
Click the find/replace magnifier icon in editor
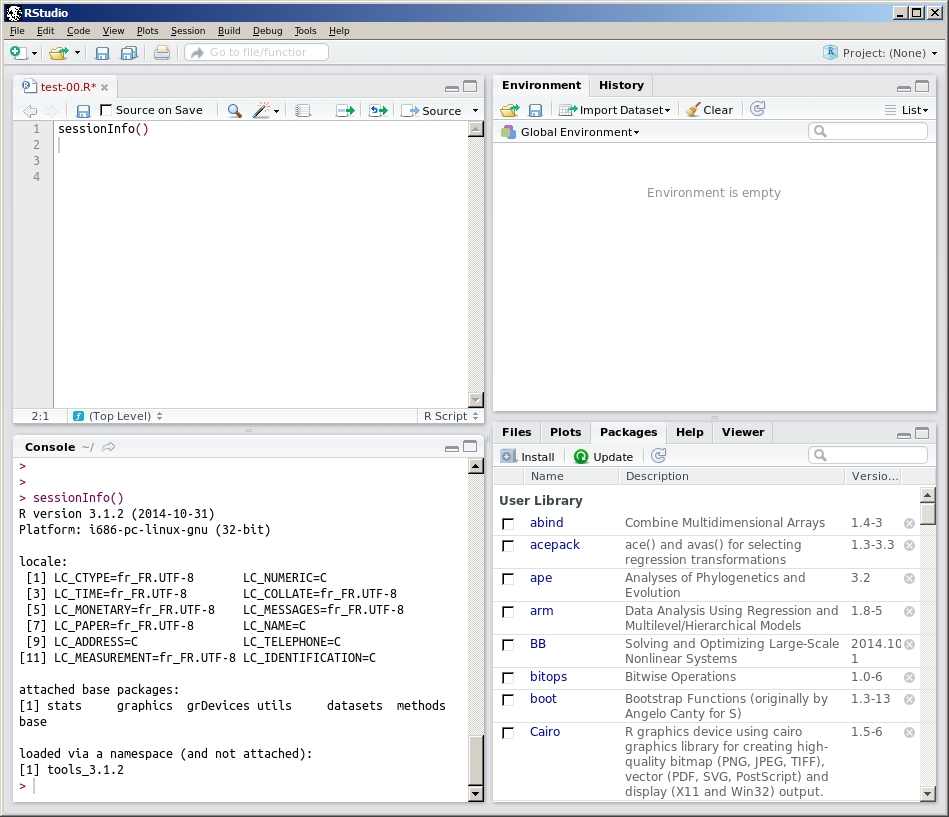pos(234,111)
